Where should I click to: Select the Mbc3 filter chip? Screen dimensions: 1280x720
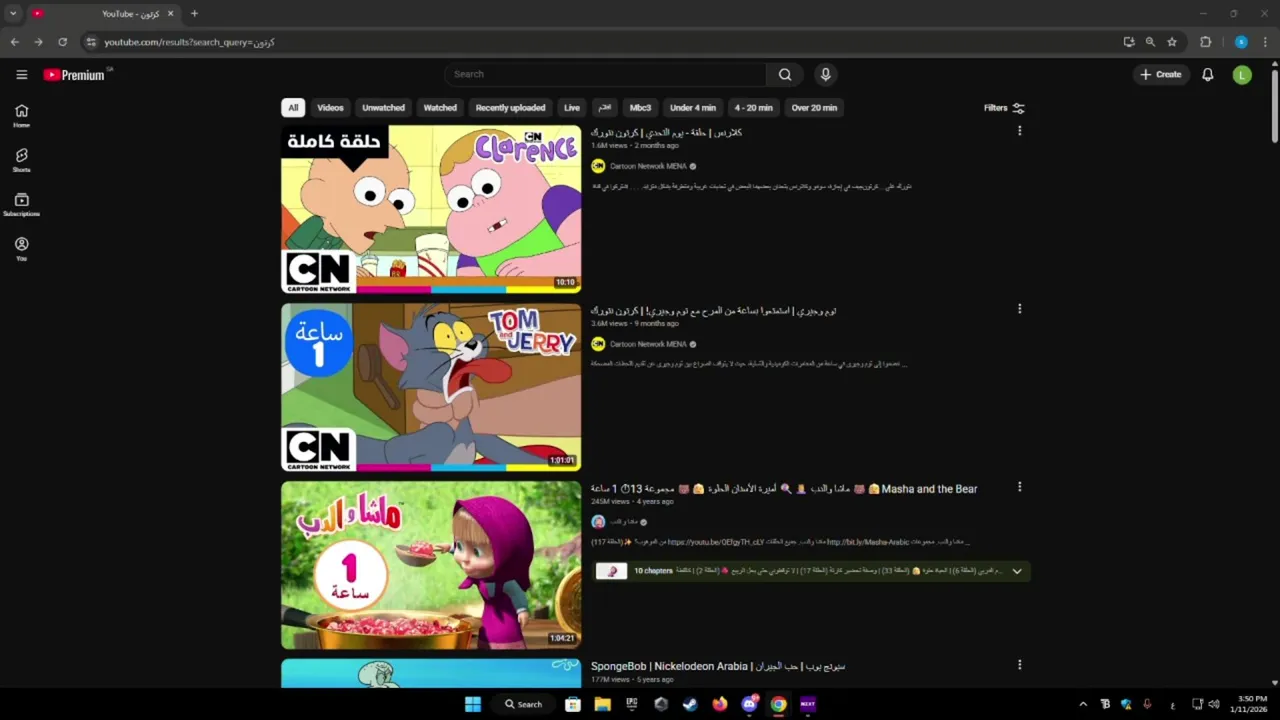coord(640,108)
